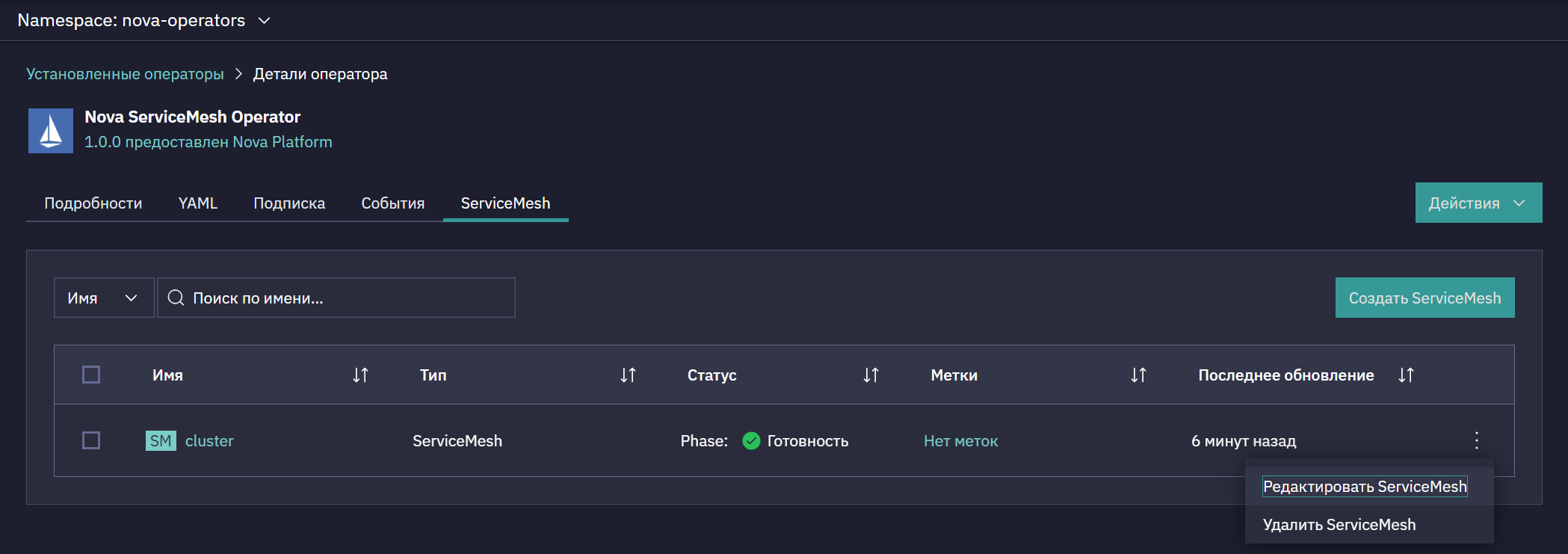Sort table by Статус column arrows
This screenshot has height=554, width=1568.
click(871, 375)
